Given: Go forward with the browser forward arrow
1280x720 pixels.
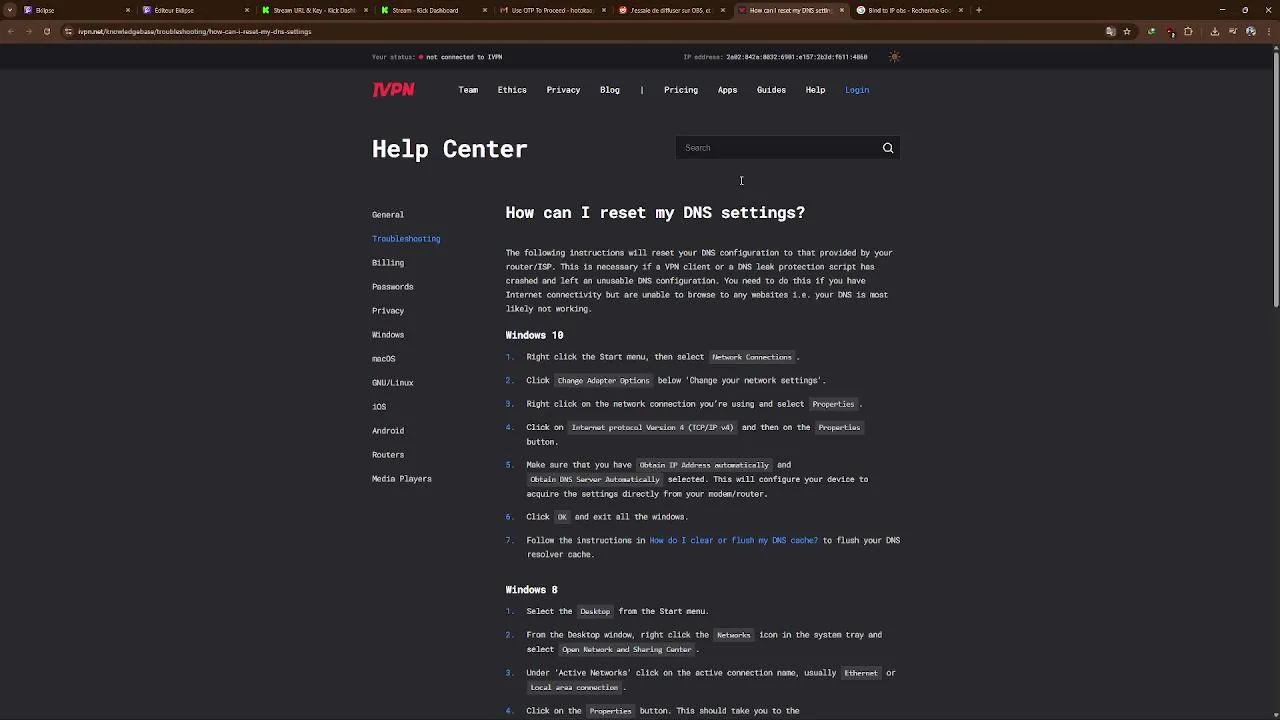Looking at the screenshot, I should [x=28, y=31].
